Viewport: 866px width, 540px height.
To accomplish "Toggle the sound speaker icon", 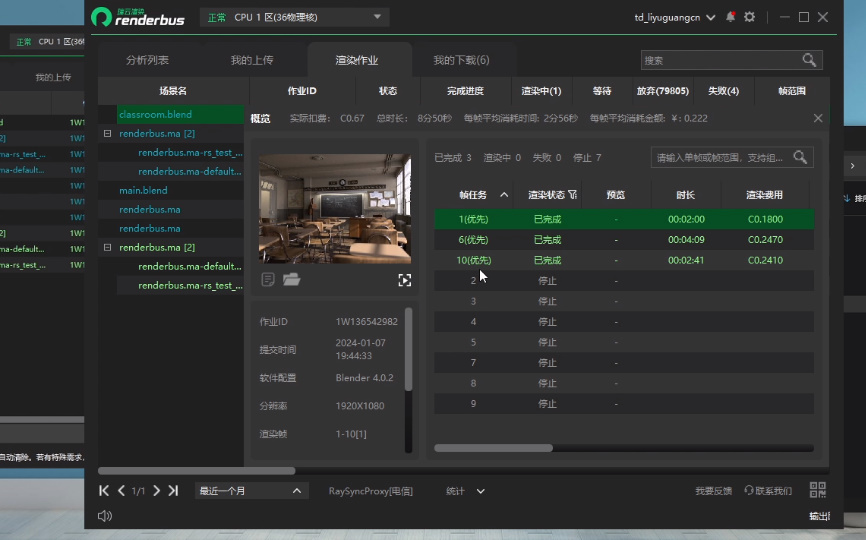I will point(104,516).
